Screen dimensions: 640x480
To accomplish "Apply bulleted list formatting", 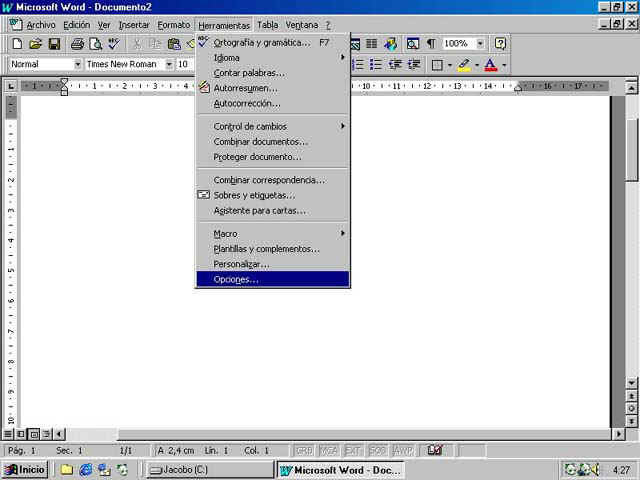I will (376, 64).
